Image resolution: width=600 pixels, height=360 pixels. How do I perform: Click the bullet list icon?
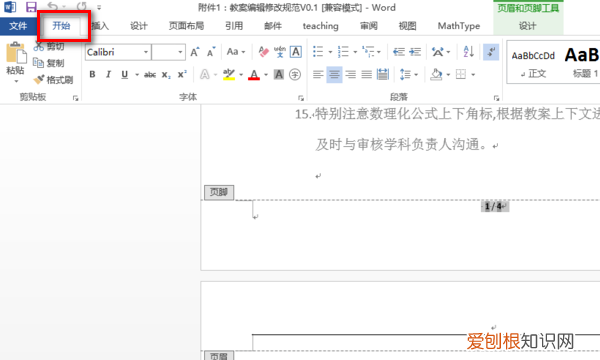(318, 52)
